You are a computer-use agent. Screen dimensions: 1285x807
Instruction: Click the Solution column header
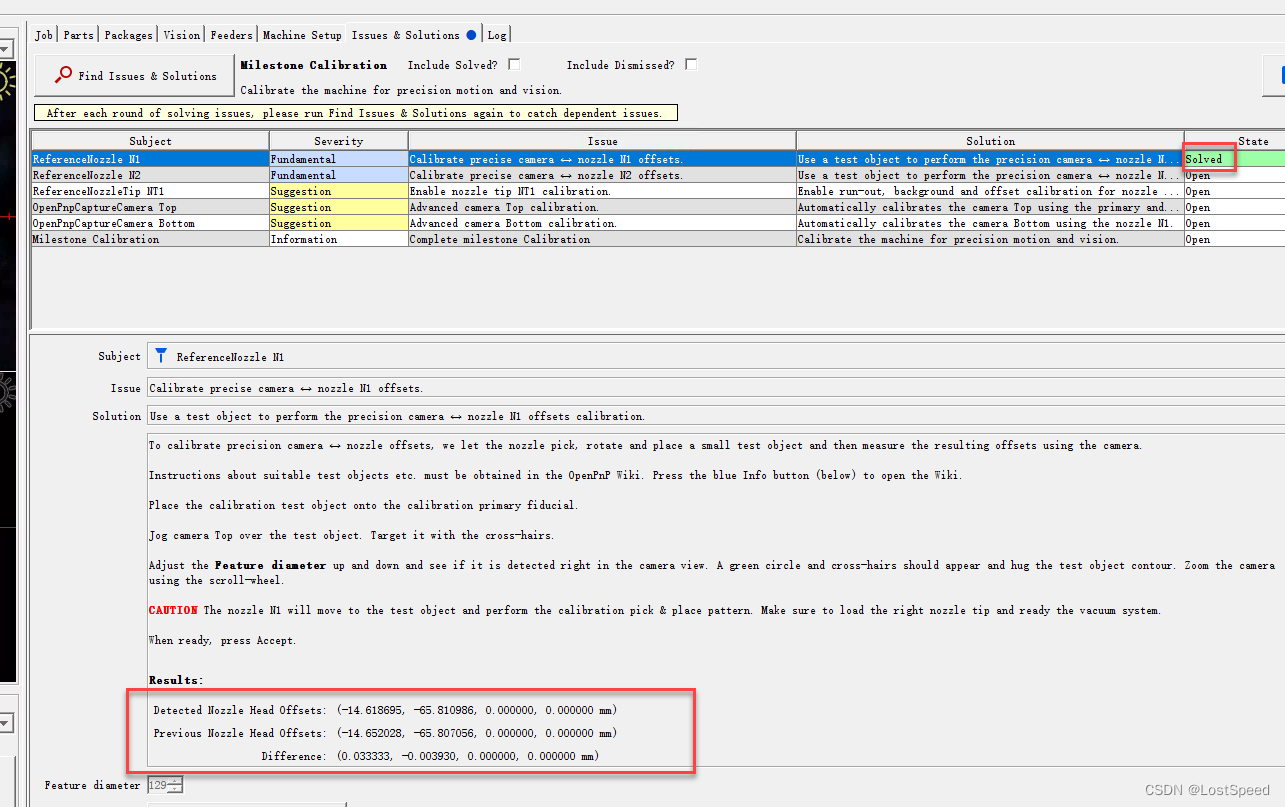coord(990,141)
